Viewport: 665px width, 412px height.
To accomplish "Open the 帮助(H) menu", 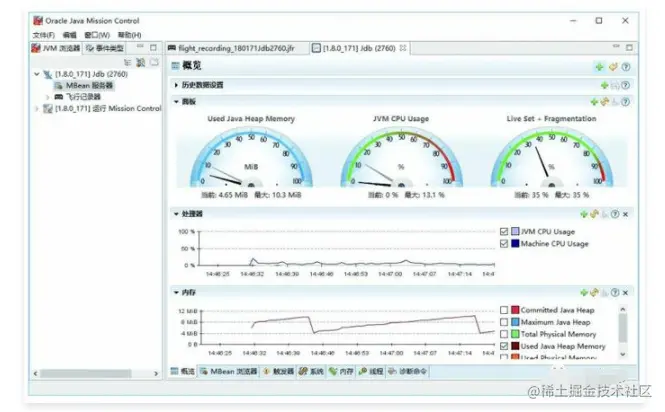I will pyautogui.click(x=129, y=35).
